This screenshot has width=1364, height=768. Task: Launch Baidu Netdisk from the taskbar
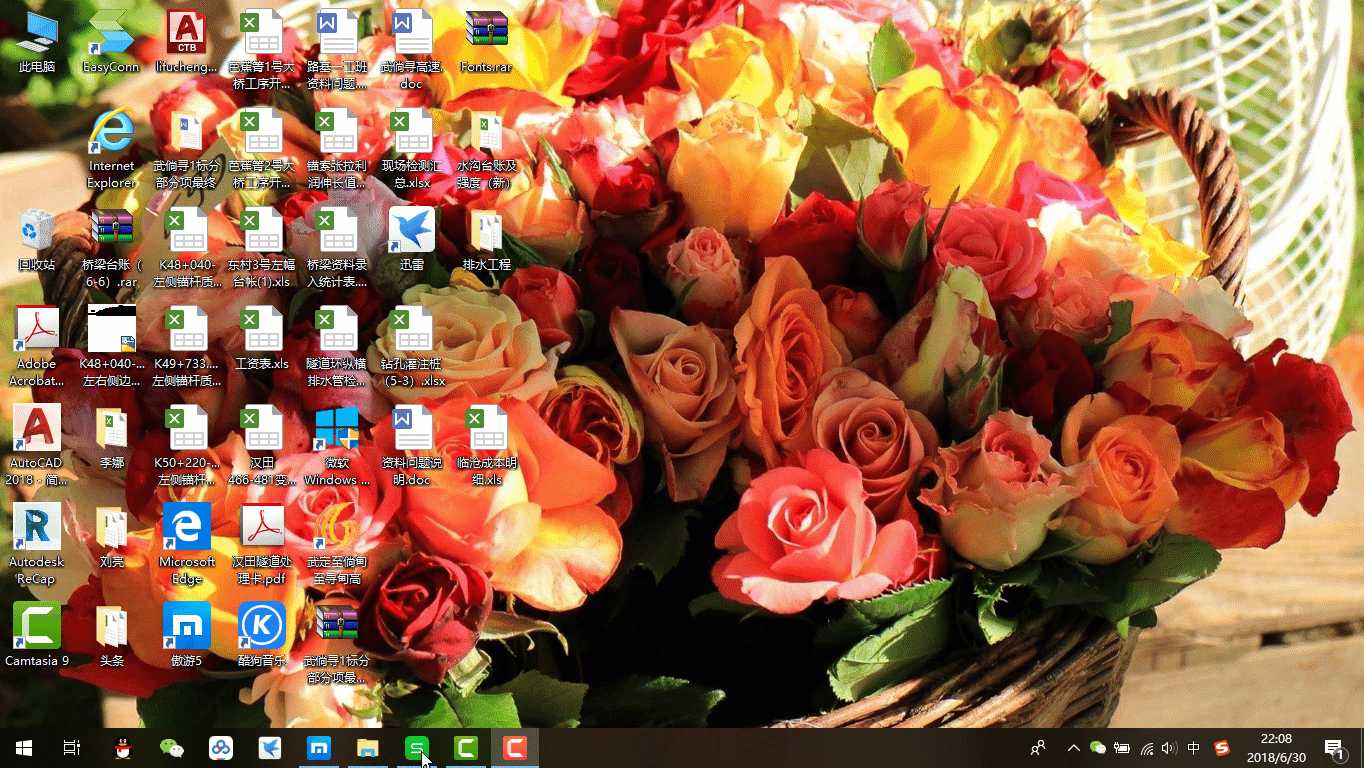pos(221,748)
